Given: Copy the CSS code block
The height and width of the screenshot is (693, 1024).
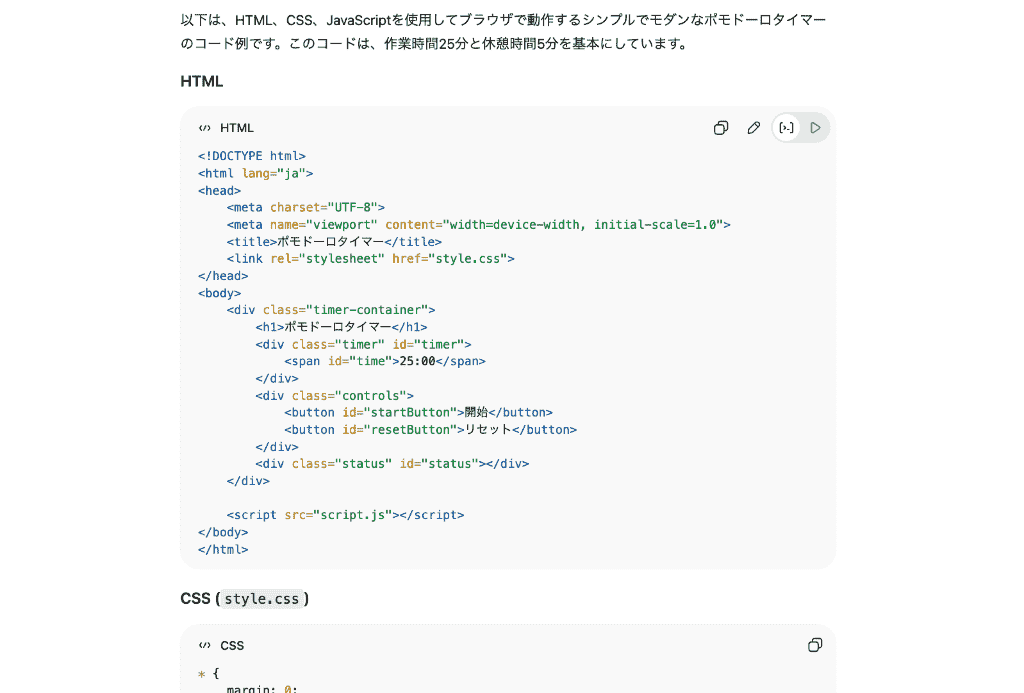Looking at the screenshot, I should pos(815,645).
